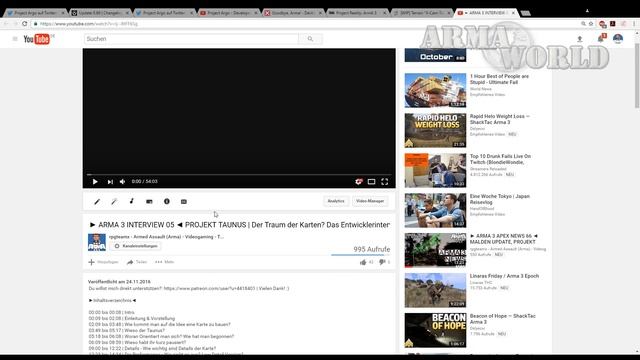
Task: Open the YouTube hamburger guide menu
Action: coord(15,39)
